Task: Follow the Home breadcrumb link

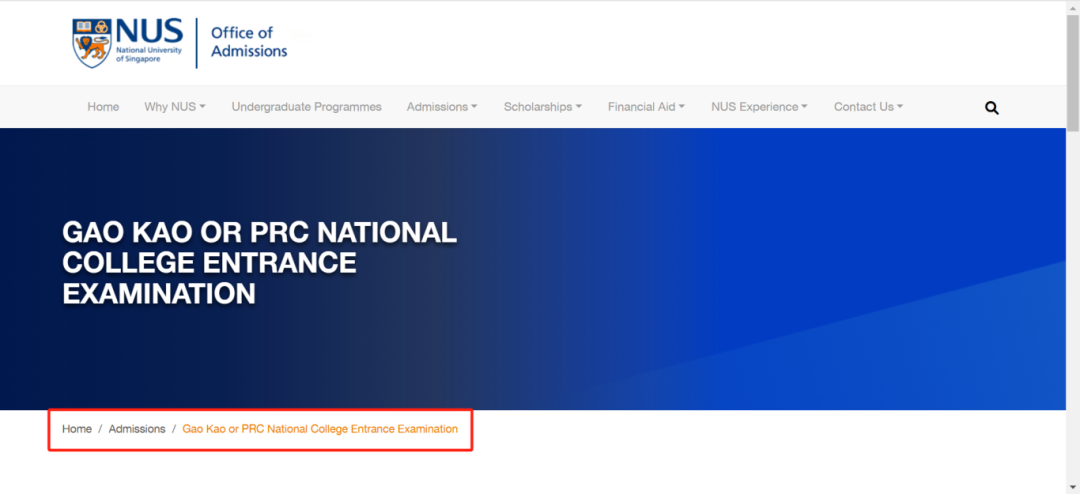Action: (x=76, y=429)
